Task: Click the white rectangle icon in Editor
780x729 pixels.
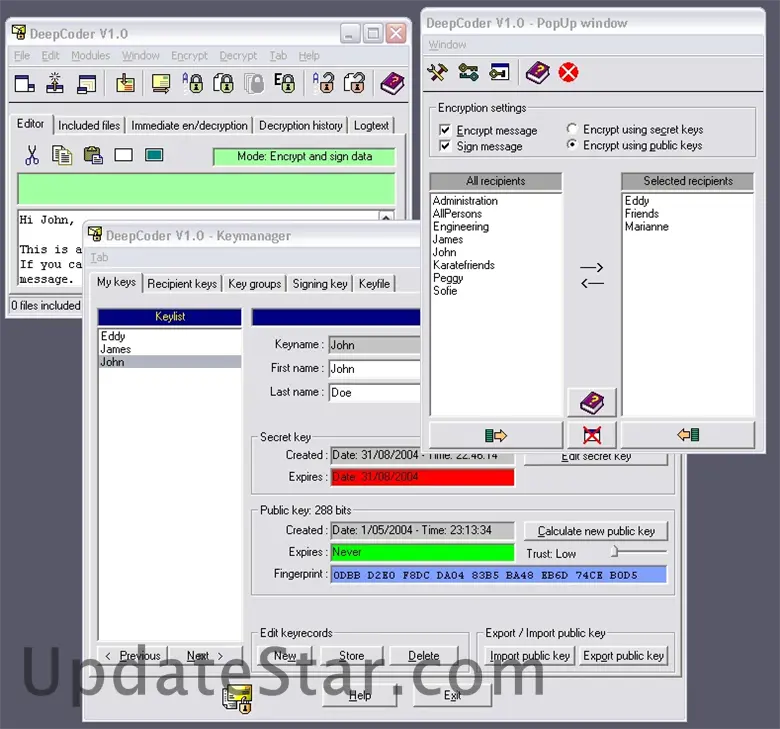Action: (x=123, y=155)
